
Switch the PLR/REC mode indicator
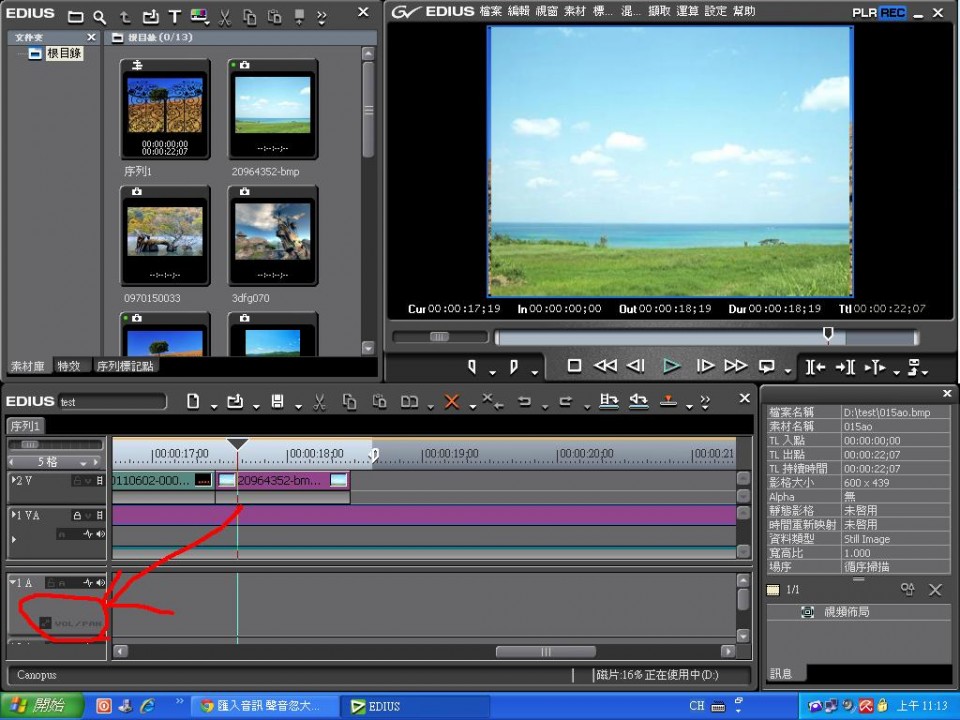point(878,13)
